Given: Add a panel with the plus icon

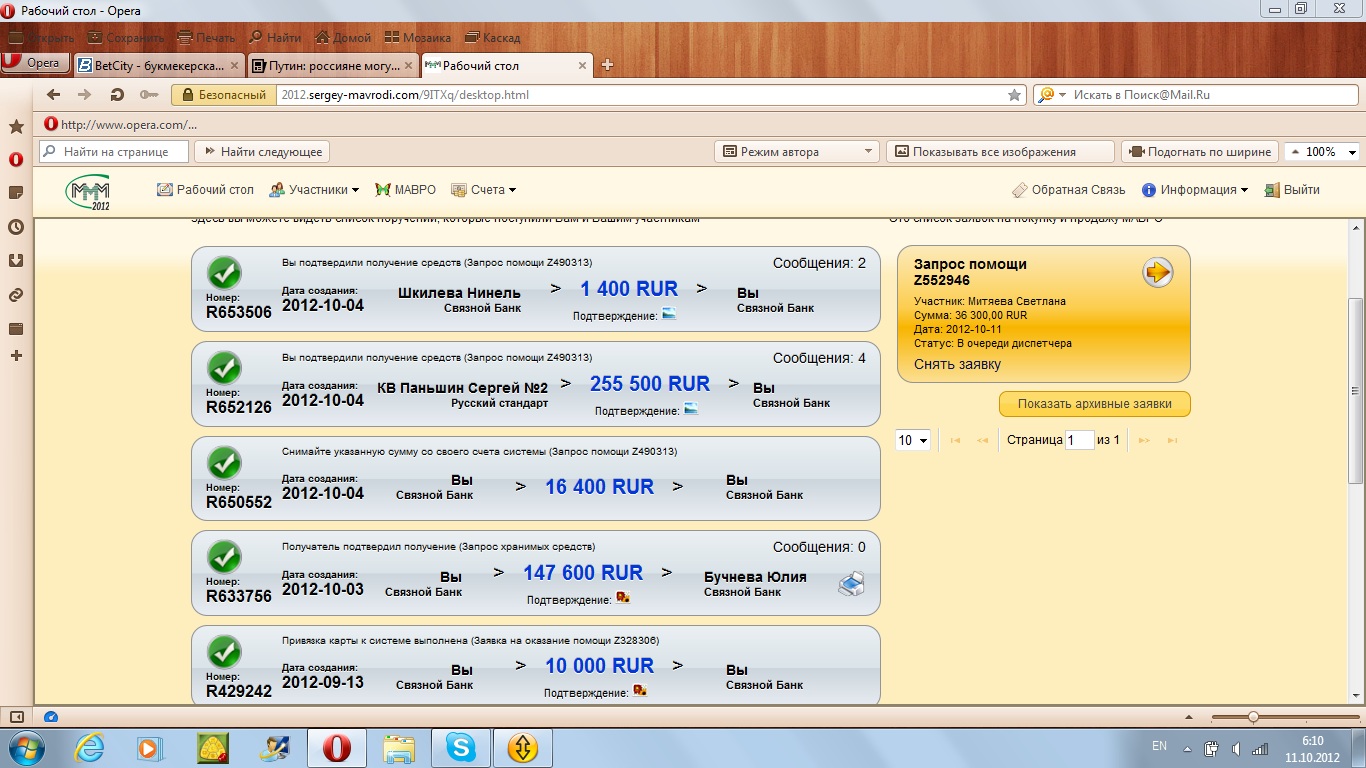Looking at the screenshot, I should pyautogui.click(x=16, y=355).
